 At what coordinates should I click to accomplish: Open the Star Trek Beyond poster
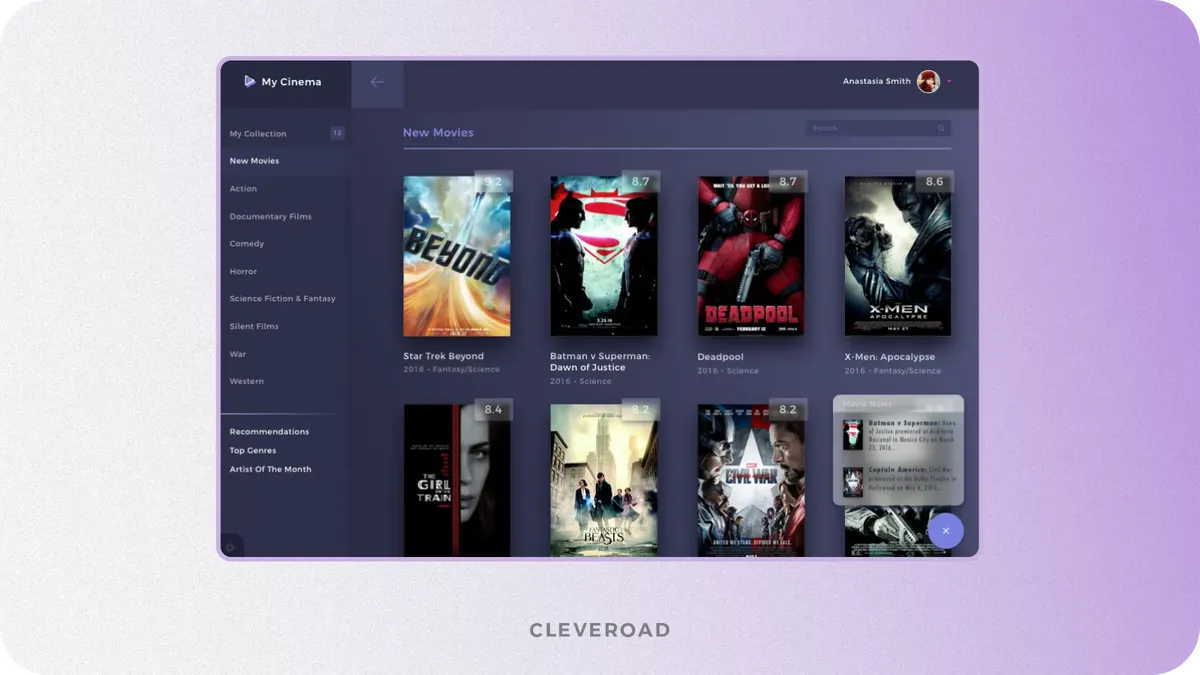coord(457,256)
